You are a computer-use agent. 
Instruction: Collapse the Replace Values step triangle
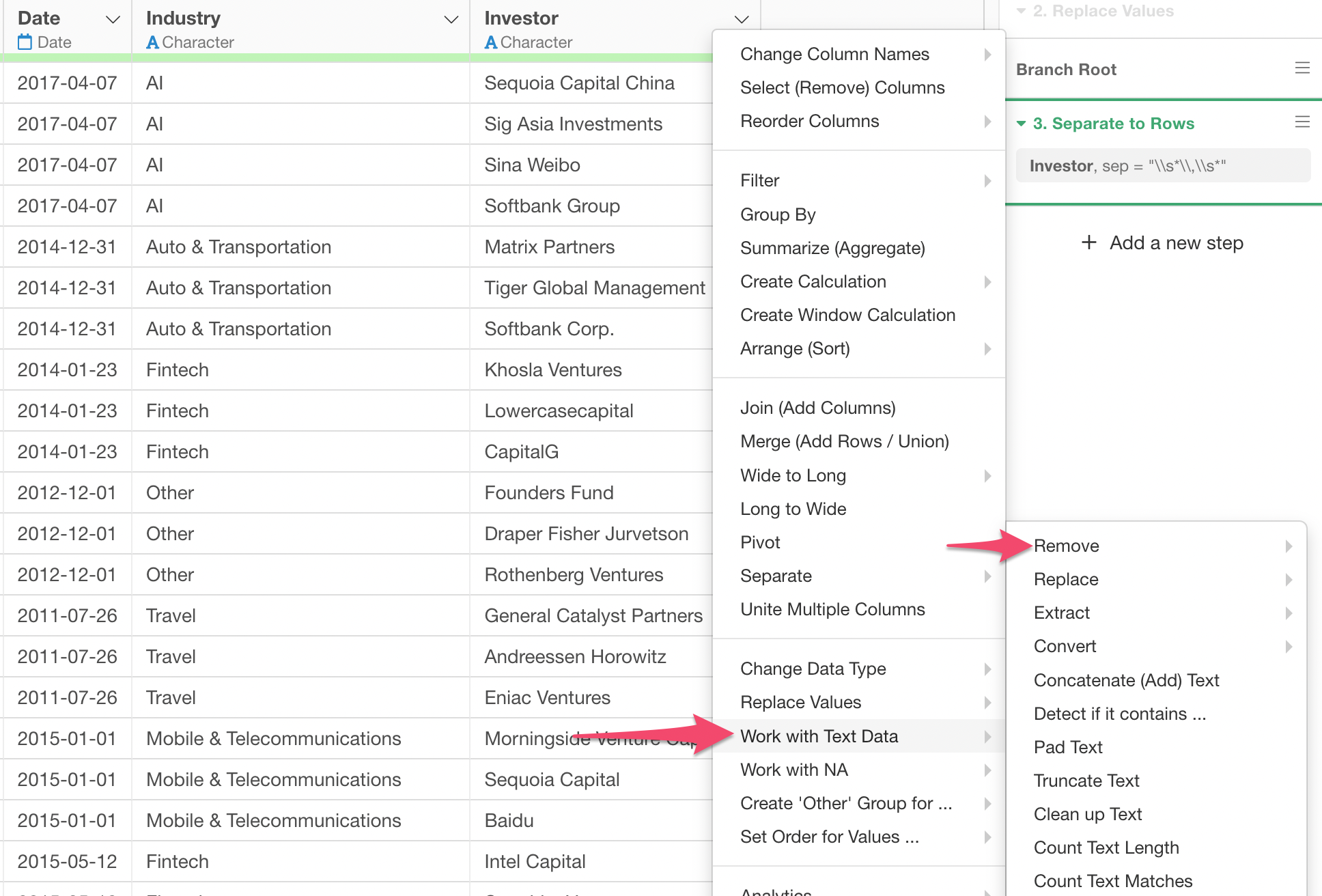1021,11
